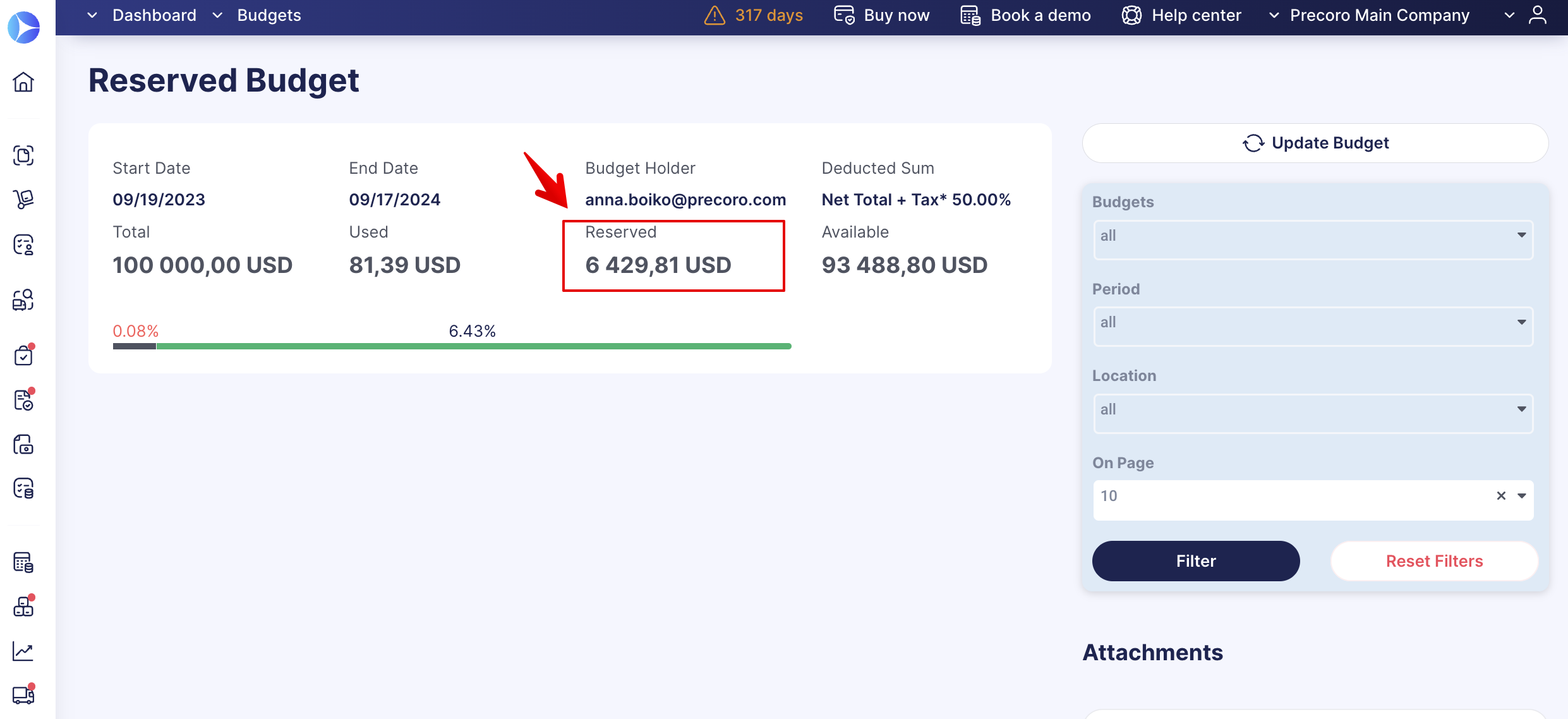Click the supplier search icon in sidebar
Screen dimensions: 1568x719
point(23,300)
